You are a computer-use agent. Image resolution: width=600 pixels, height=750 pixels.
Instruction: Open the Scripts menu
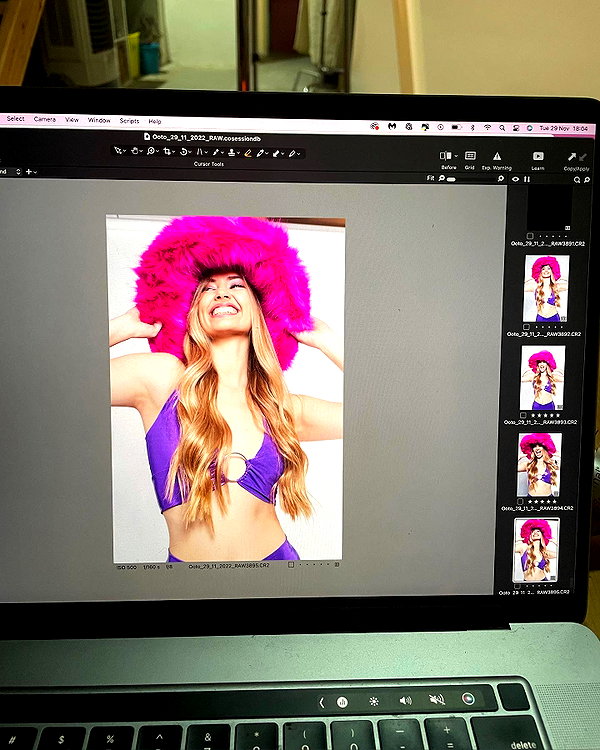(129, 121)
